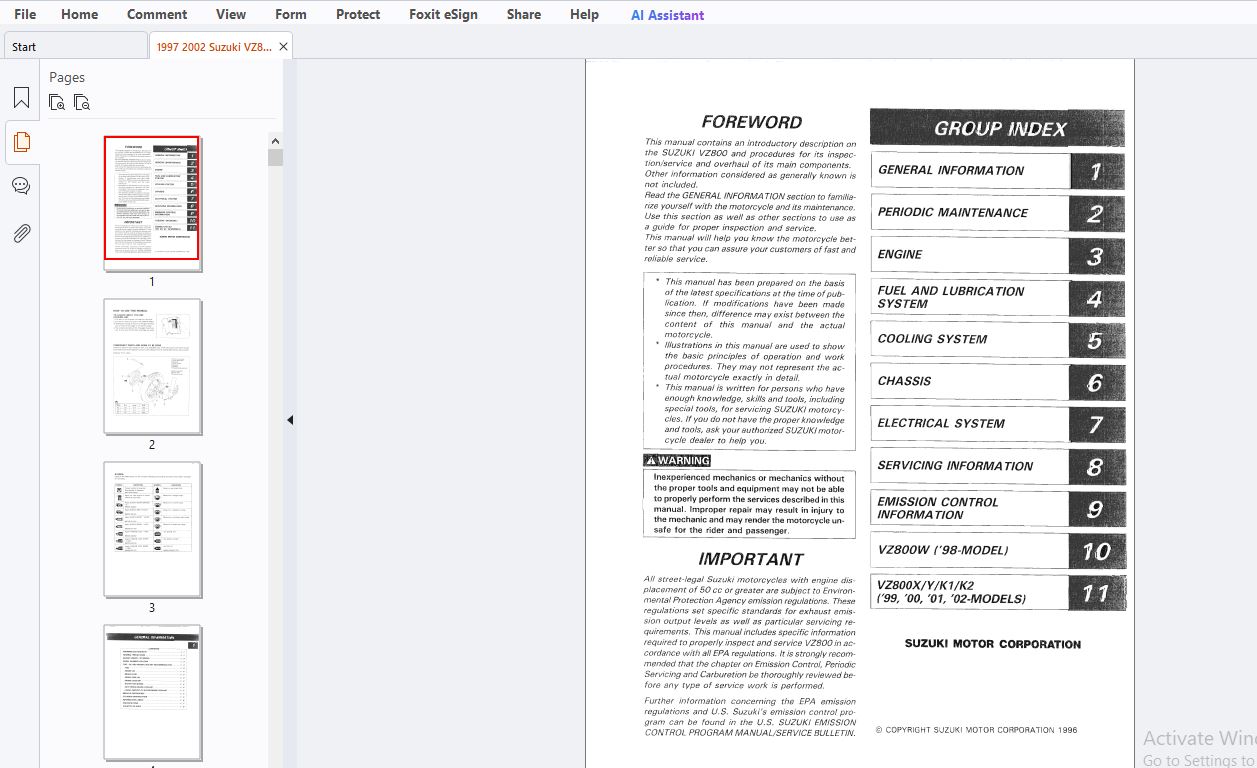The image size is (1257, 768).
Task: Click the SERVICING INFORMATION index entry
Action: (997, 466)
